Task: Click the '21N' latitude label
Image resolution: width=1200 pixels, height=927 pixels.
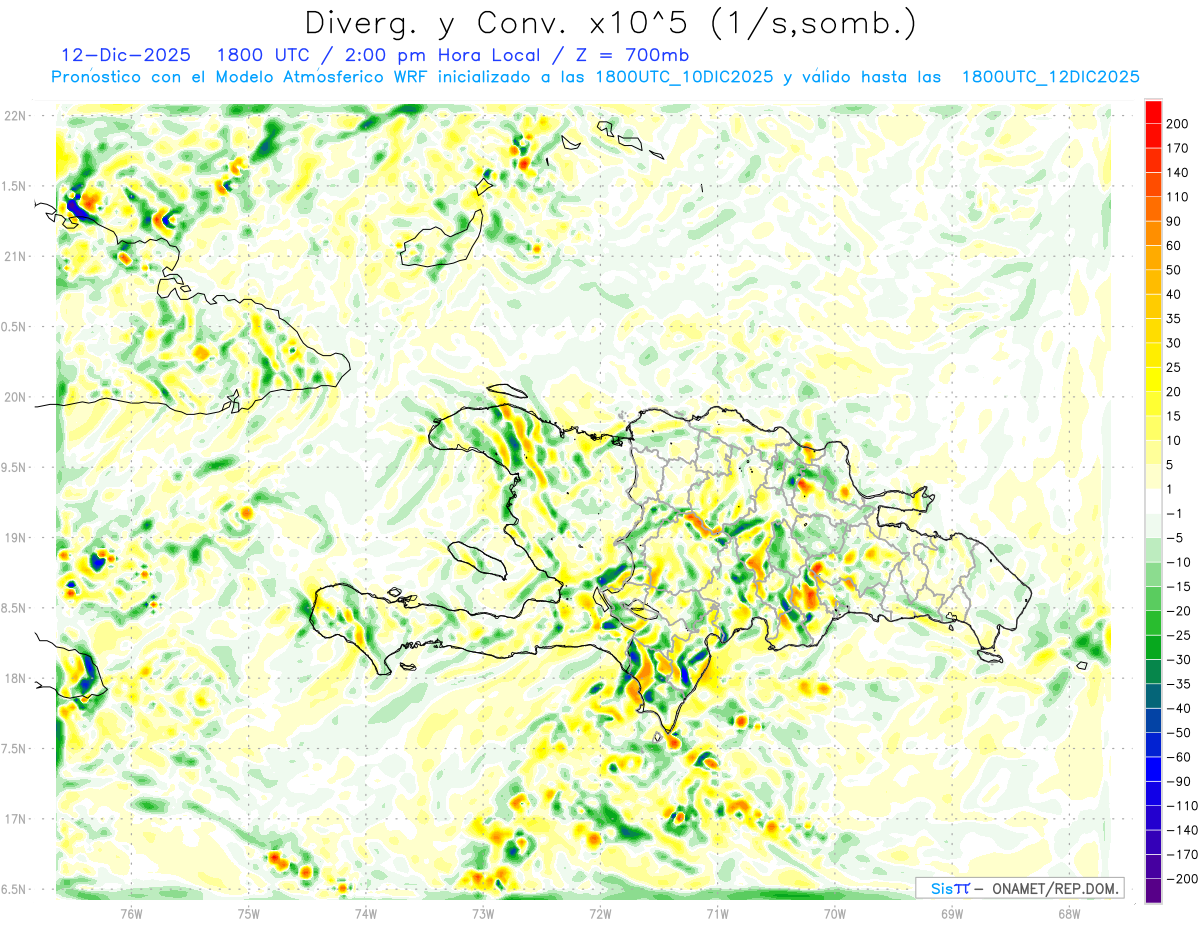Action: point(15,256)
